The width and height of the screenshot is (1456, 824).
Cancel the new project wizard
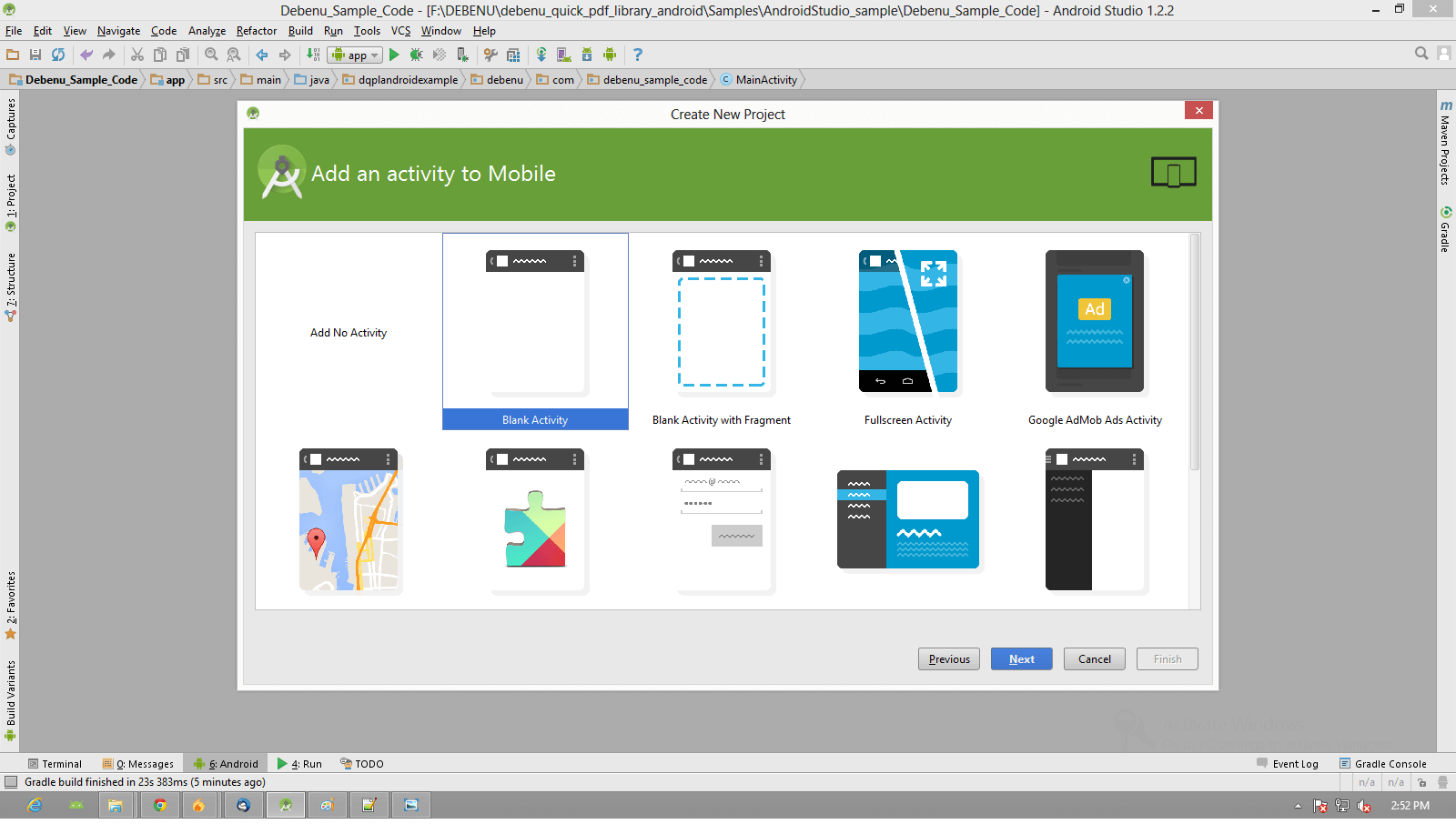1094,658
